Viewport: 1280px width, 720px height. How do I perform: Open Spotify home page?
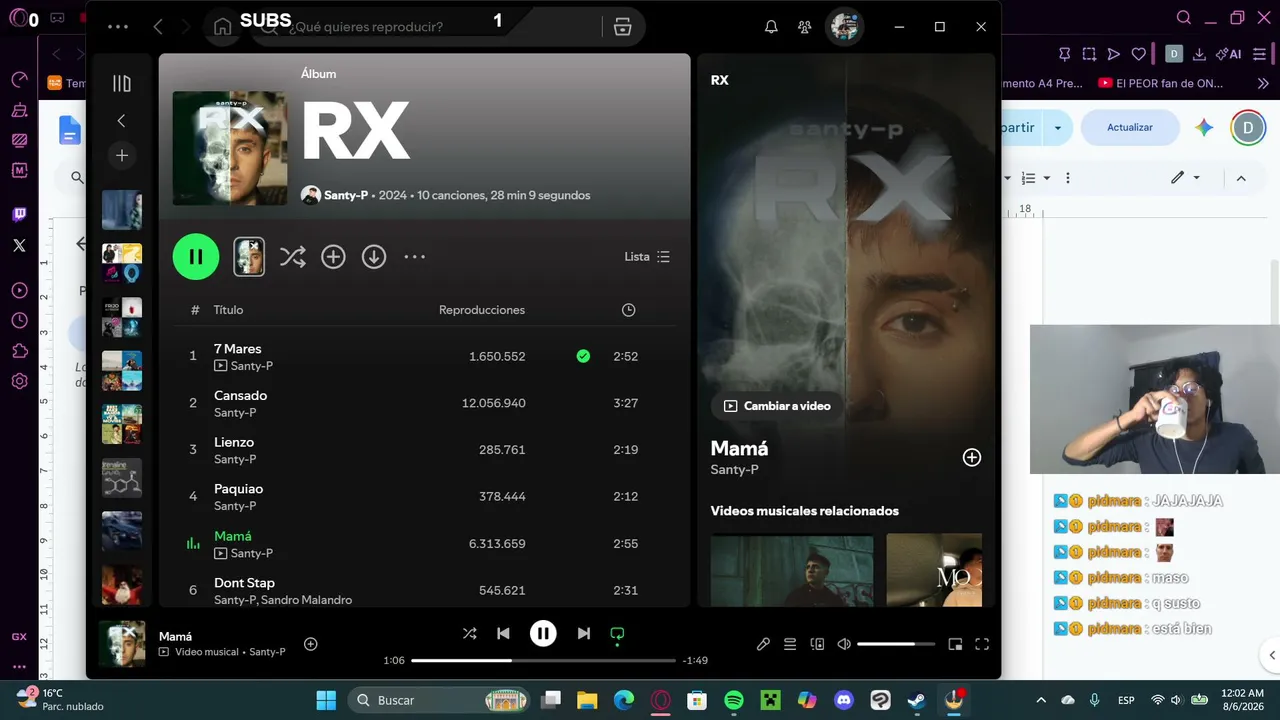pos(223,27)
